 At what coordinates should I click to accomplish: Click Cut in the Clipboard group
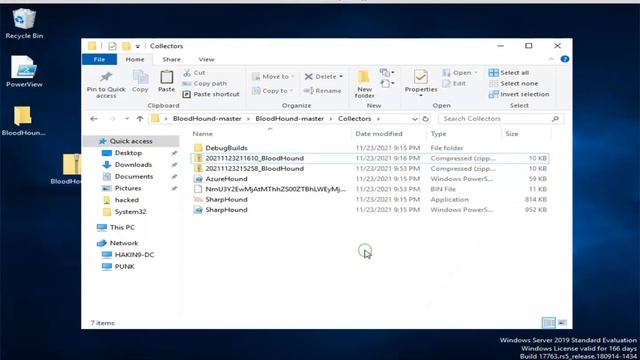[x=195, y=73]
